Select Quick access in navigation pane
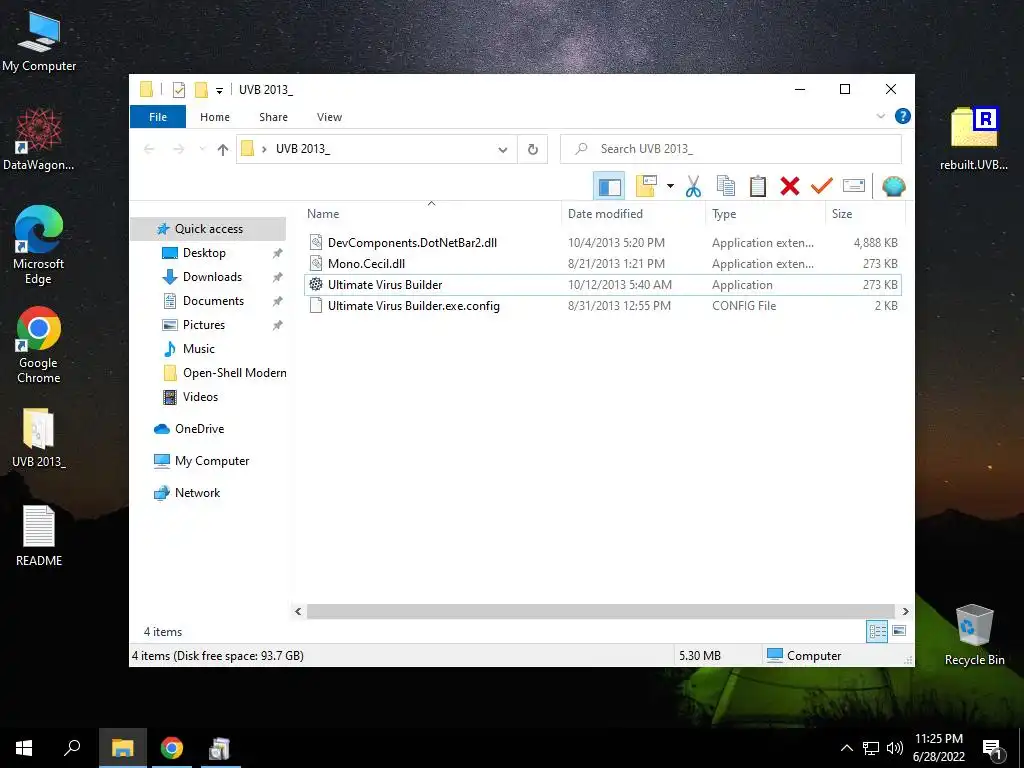The width and height of the screenshot is (1024, 768). click(x=208, y=229)
